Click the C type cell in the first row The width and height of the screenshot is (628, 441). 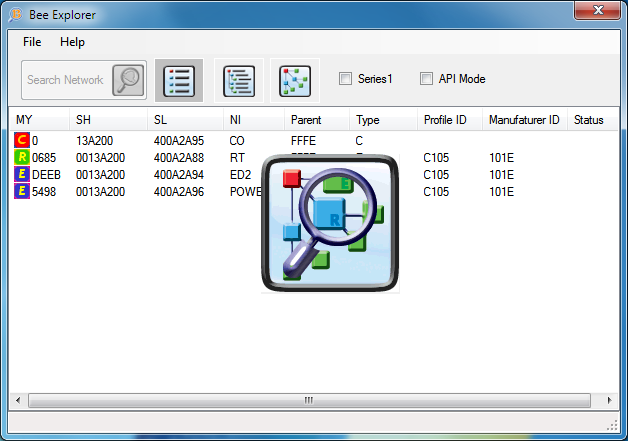[x=359, y=141]
